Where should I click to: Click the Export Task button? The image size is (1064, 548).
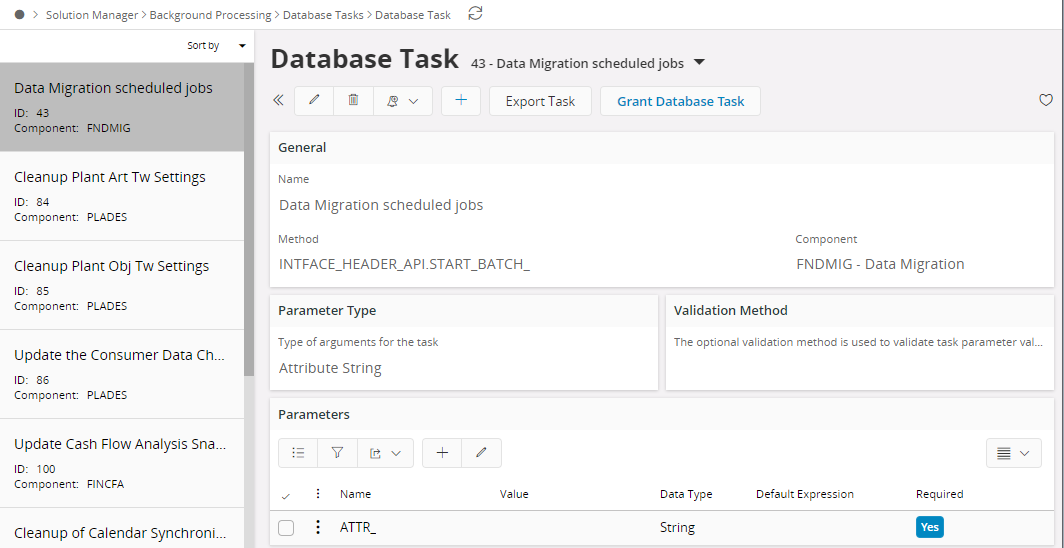(540, 101)
